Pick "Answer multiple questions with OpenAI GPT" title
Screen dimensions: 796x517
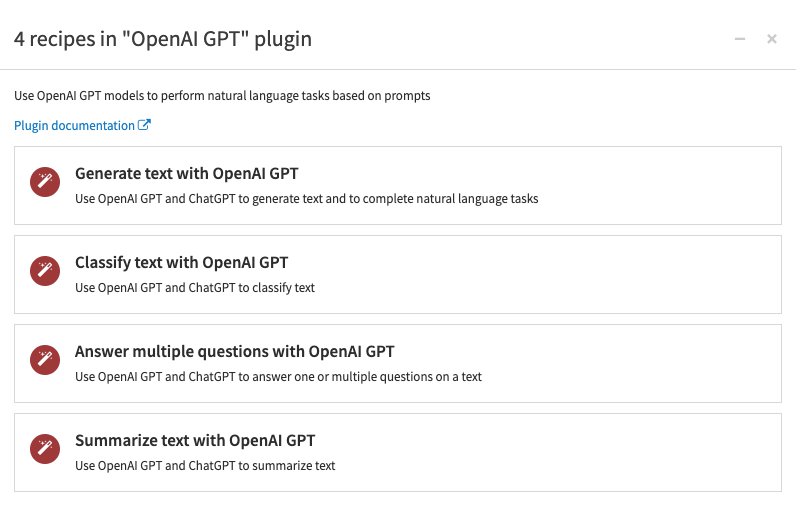click(x=234, y=352)
